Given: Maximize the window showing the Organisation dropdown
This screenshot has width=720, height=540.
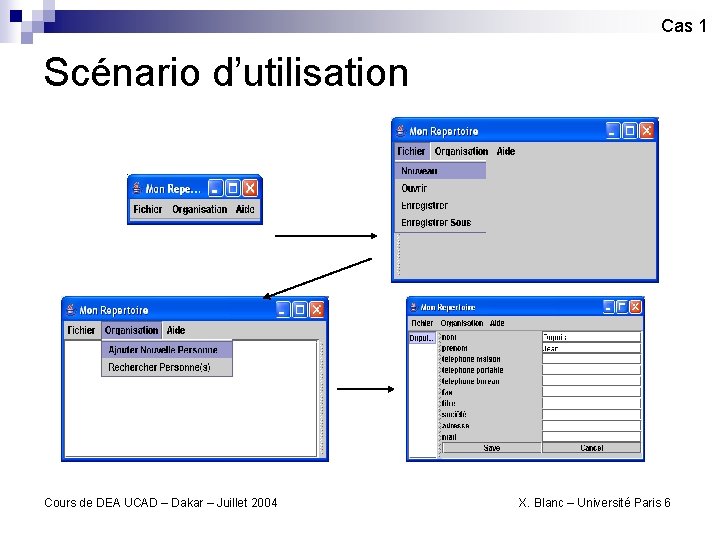Looking at the screenshot, I should tap(300, 310).
